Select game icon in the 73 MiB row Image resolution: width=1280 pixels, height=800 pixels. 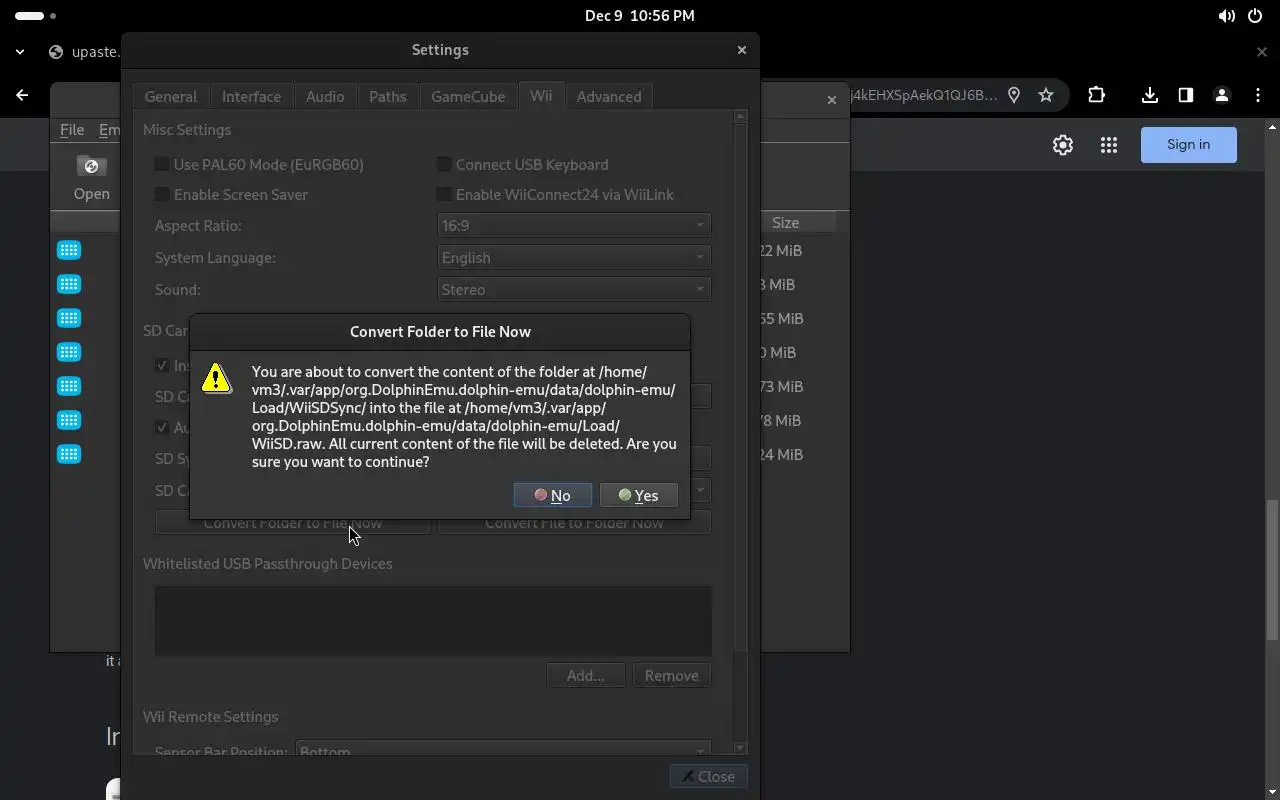(x=69, y=386)
